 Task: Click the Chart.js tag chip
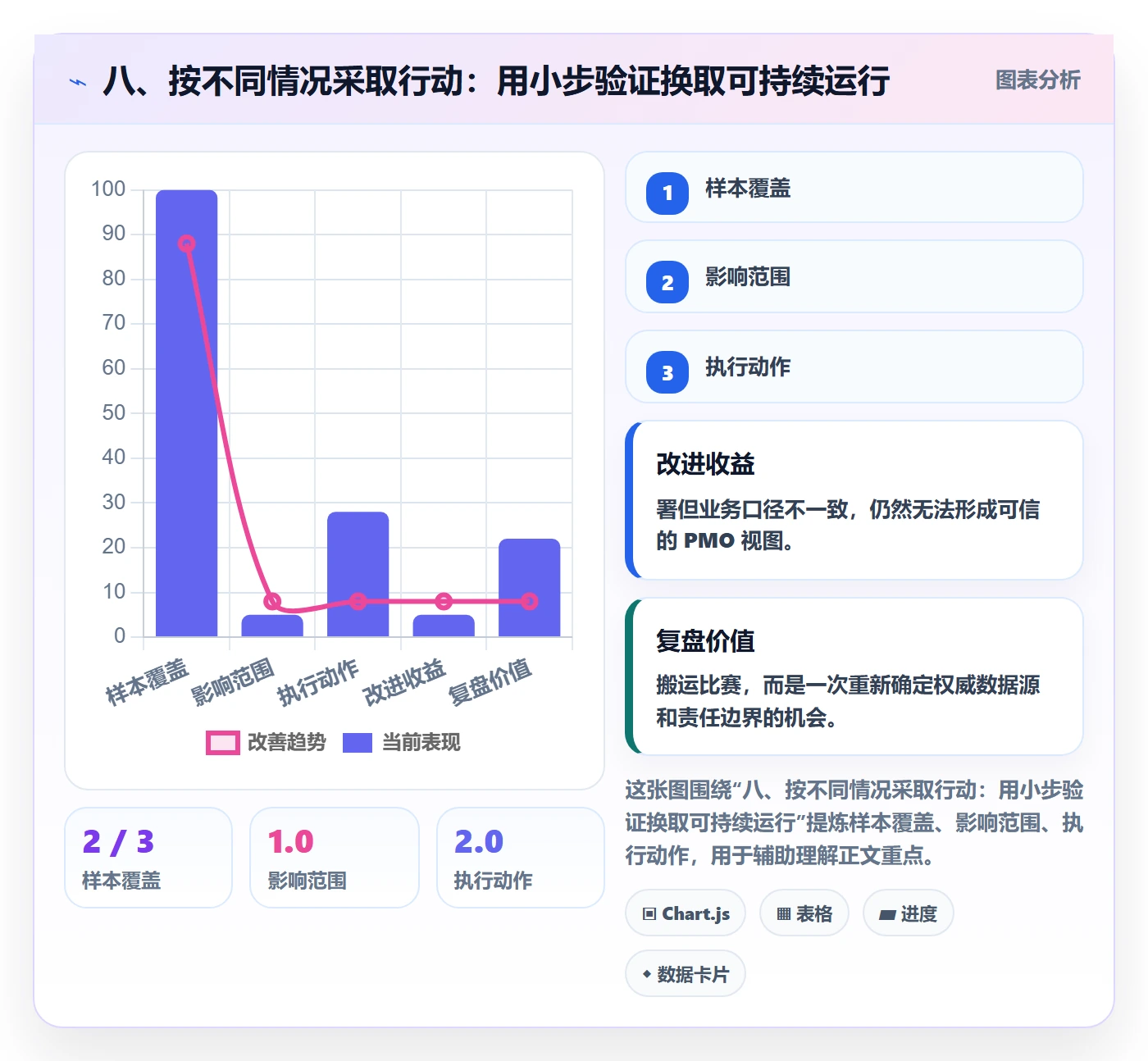pyautogui.click(x=686, y=913)
